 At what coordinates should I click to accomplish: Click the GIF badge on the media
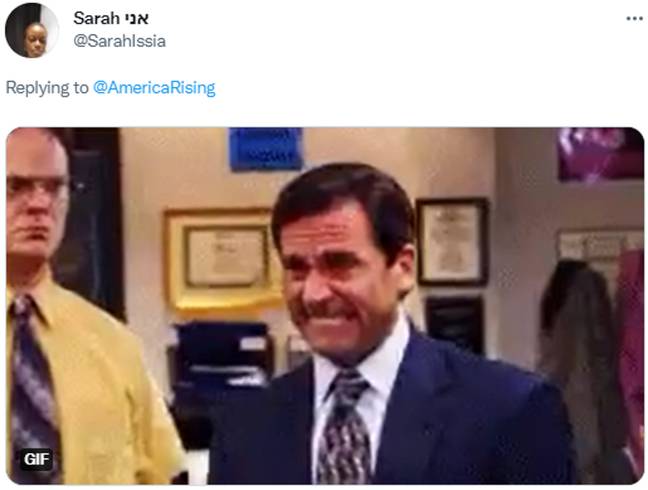[36, 459]
